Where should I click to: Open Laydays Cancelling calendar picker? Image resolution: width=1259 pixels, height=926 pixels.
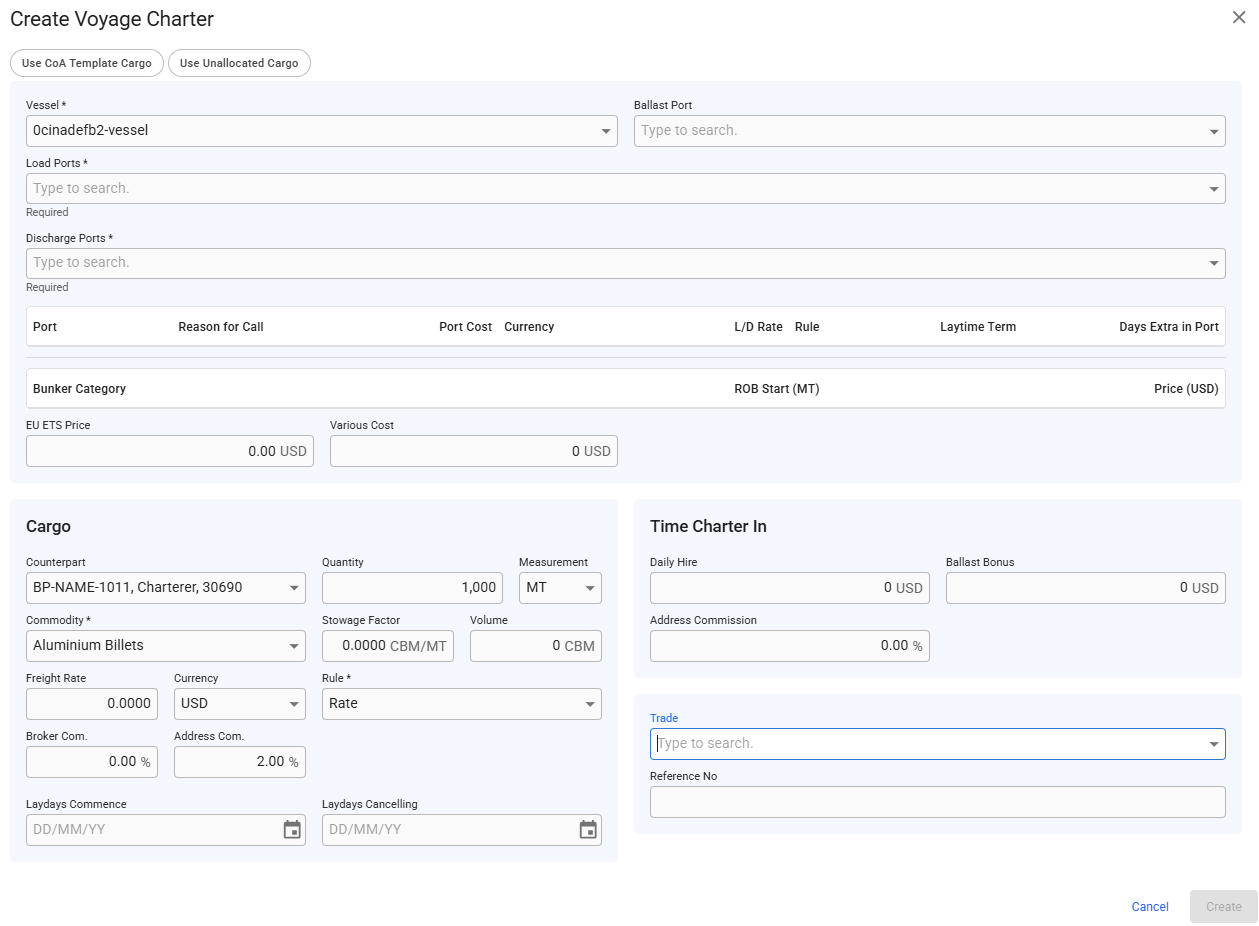coord(588,830)
